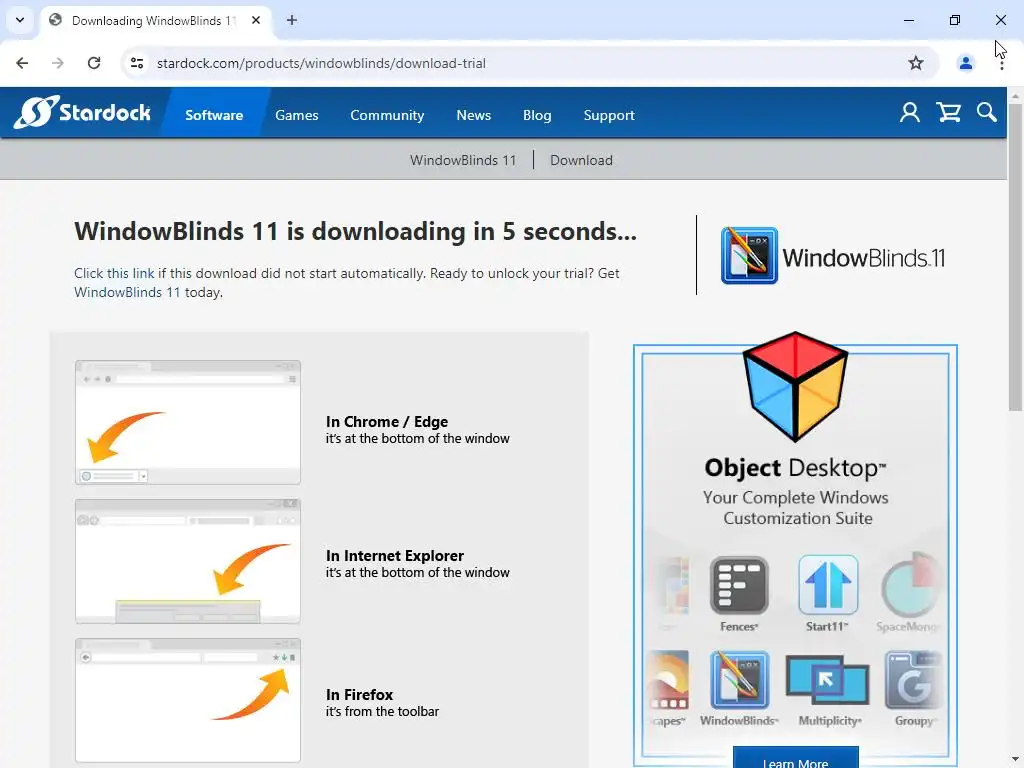Click the Firefox instruction thumbnail
The height and width of the screenshot is (768, 1024).
click(x=188, y=700)
